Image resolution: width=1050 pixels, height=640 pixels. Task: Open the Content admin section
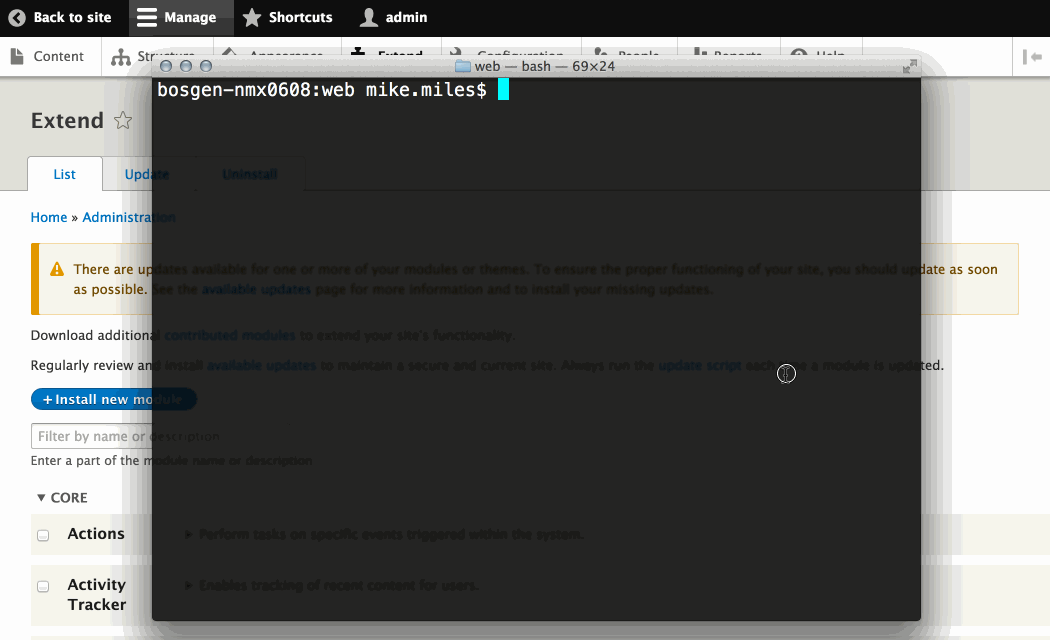[48, 56]
